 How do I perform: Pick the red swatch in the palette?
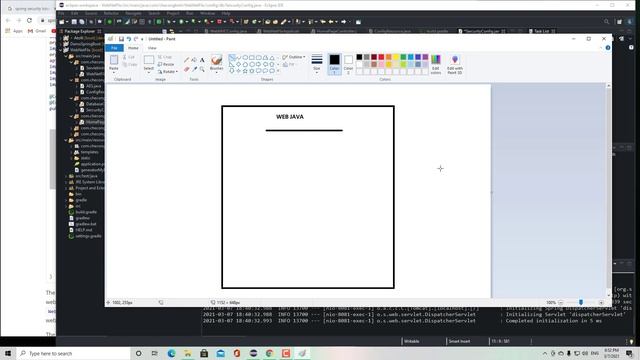coord(381,57)
